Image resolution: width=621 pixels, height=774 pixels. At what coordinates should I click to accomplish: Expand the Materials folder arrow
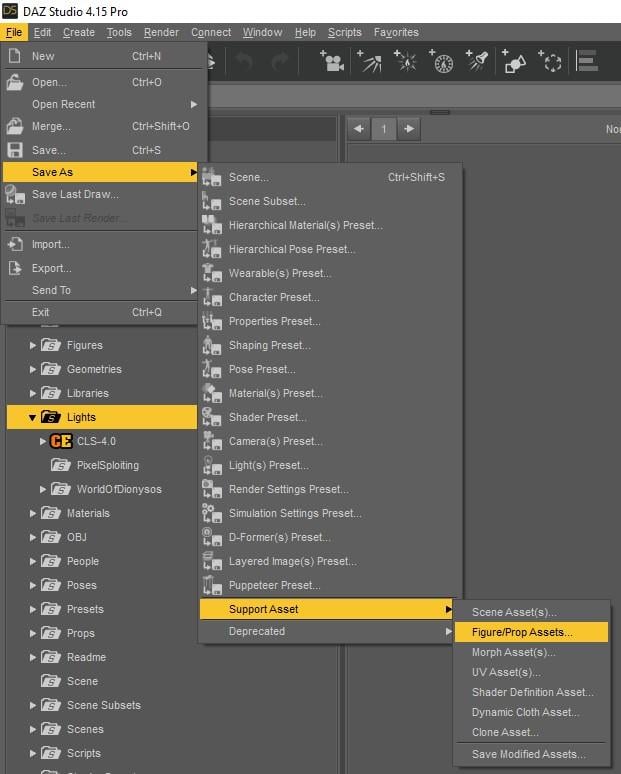click(x=33, y=513)
